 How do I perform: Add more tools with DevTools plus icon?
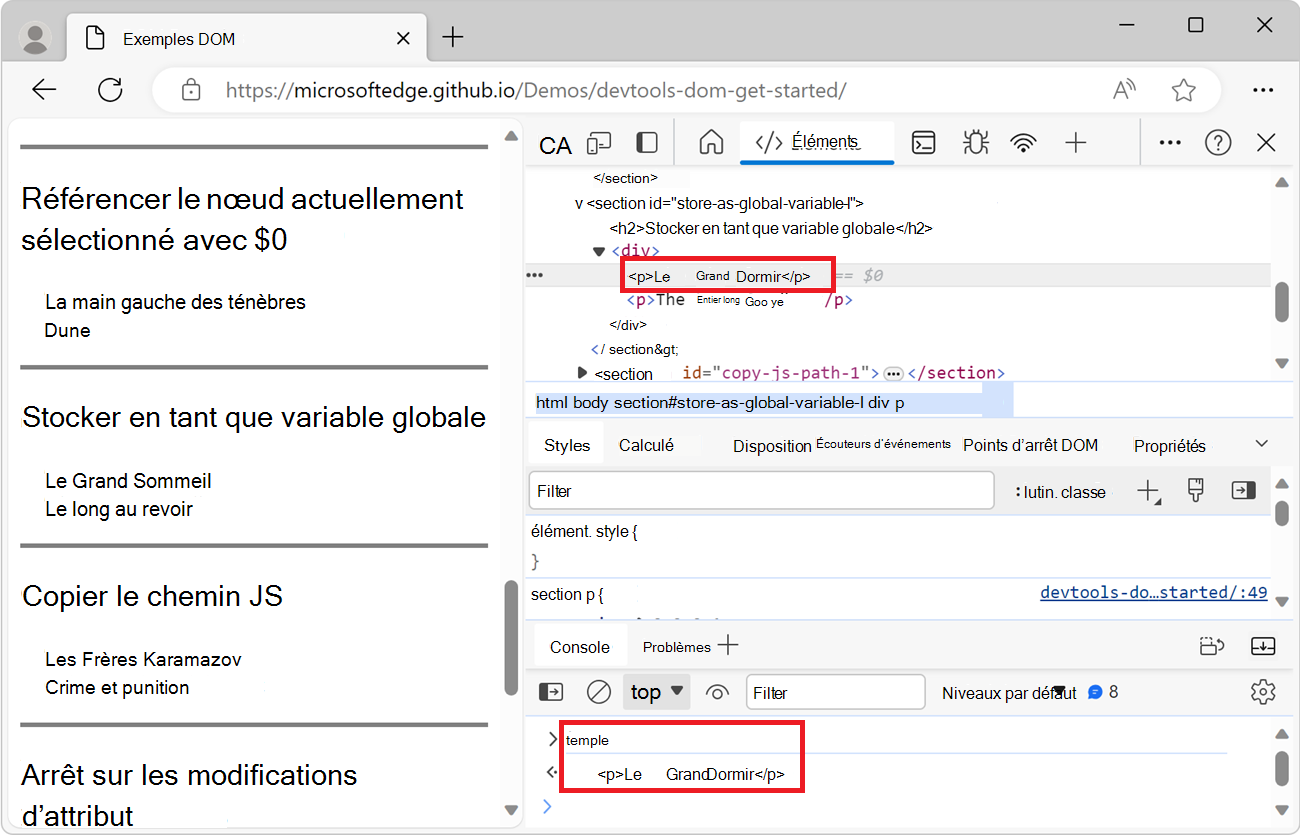click(x=1075, y=143)
